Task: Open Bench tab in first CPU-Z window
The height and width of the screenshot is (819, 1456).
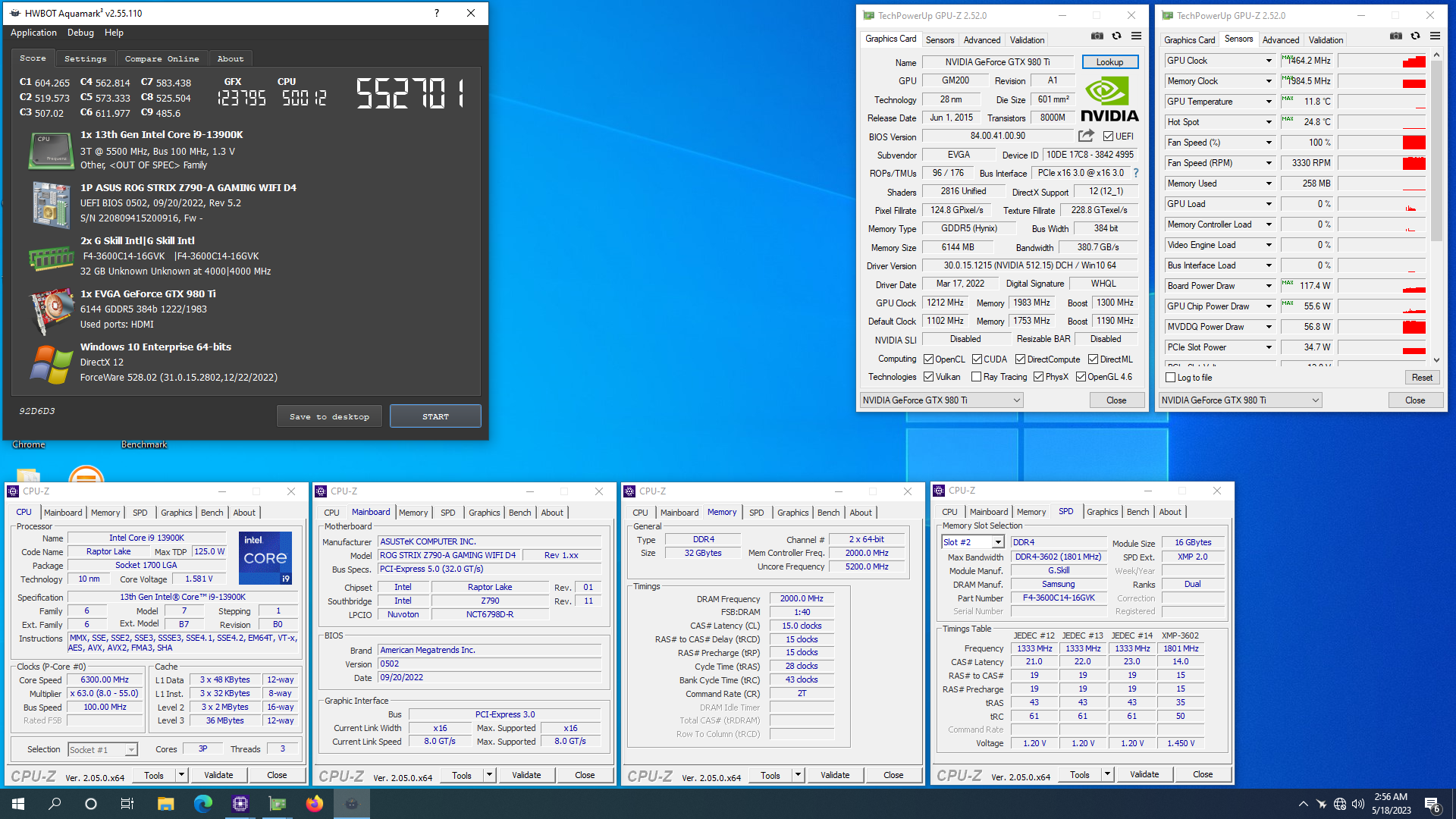Action: click(x=212, y=513)
